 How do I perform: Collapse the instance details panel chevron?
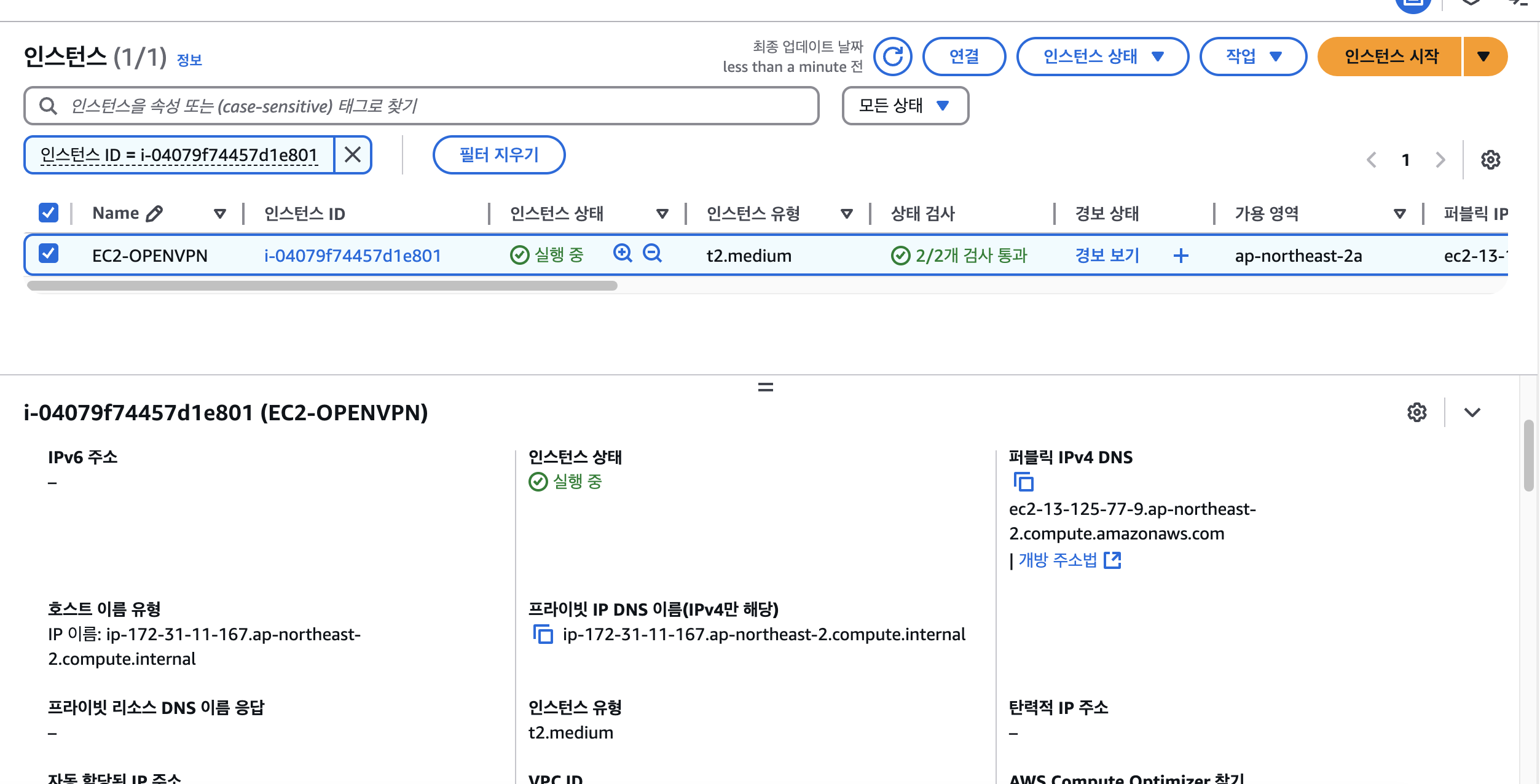click(x=1472, y=412)
